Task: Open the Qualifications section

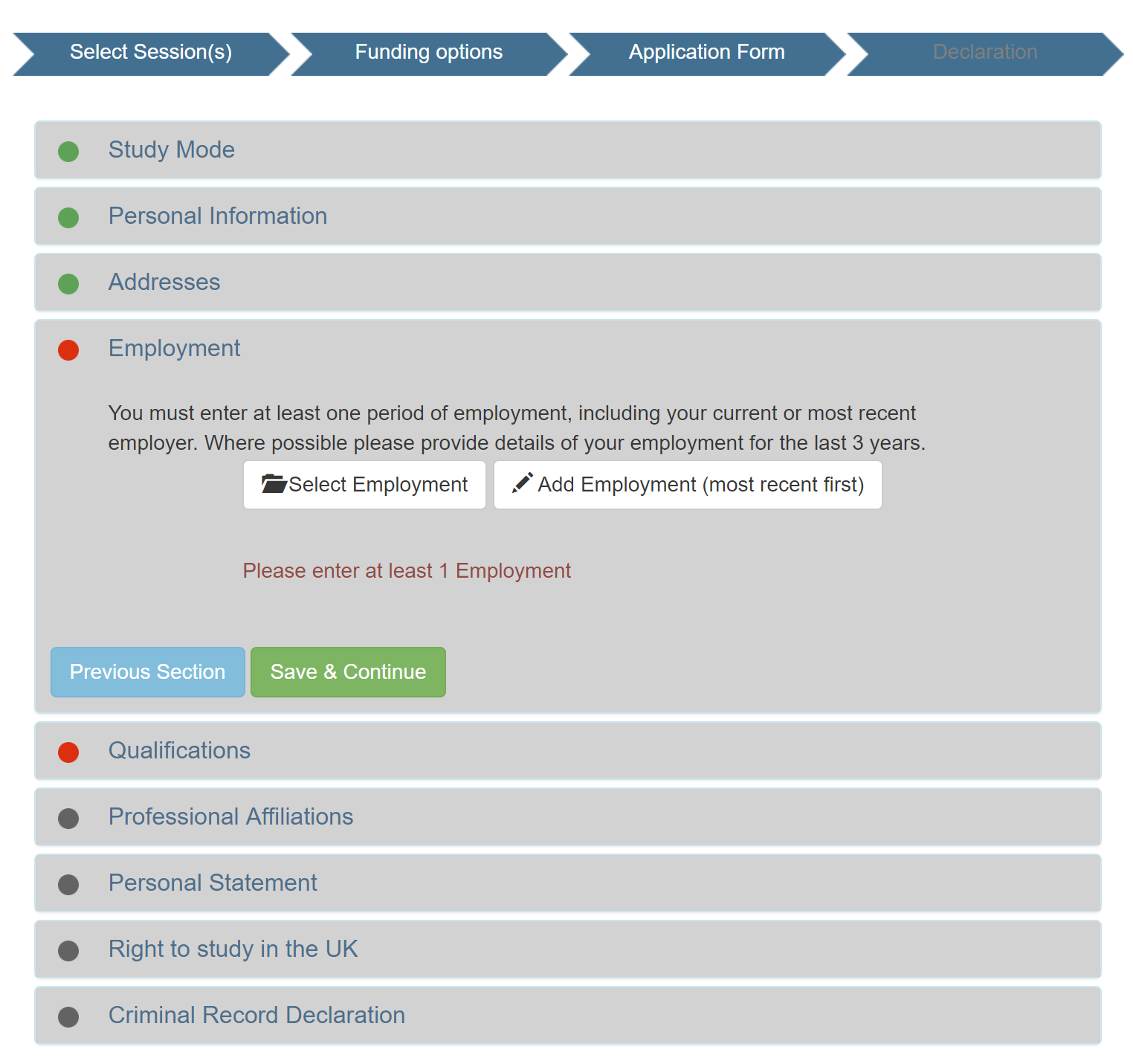Action: coord(179,751)
